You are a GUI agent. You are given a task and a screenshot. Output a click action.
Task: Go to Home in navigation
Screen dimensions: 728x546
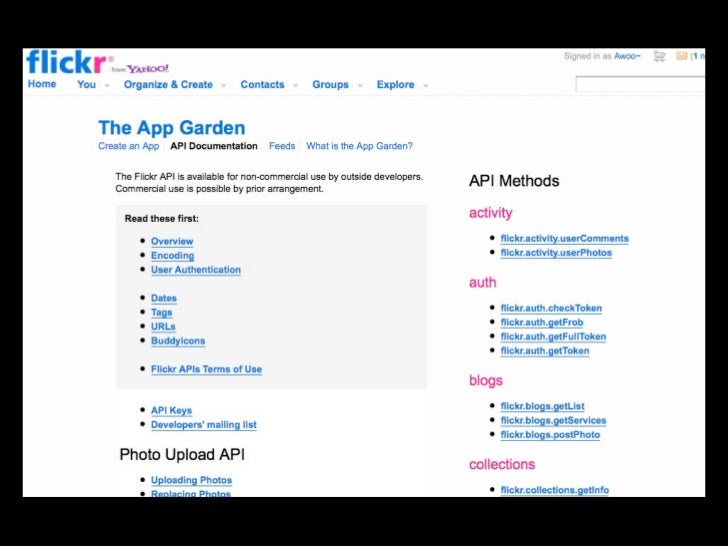pyautogui.click(x=42, y=84)
